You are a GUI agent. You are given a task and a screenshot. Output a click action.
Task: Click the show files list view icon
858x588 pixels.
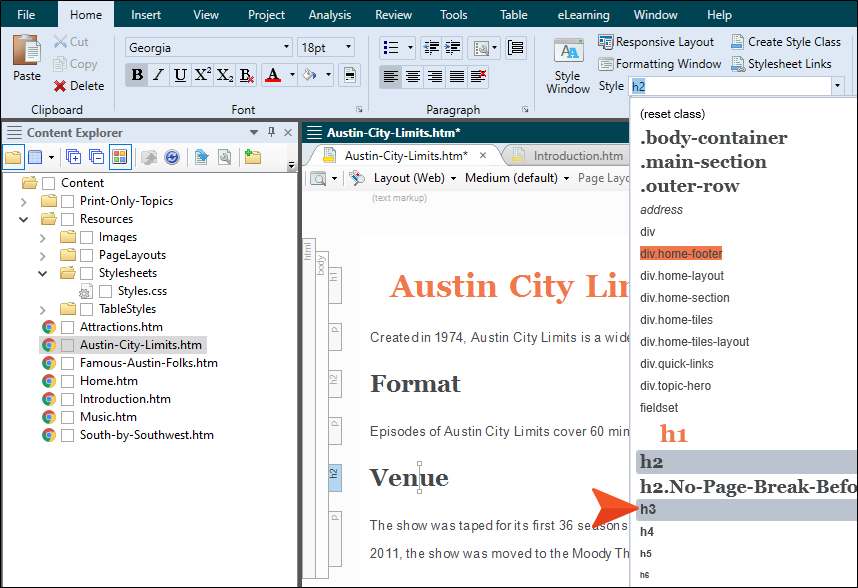point(35,158)
